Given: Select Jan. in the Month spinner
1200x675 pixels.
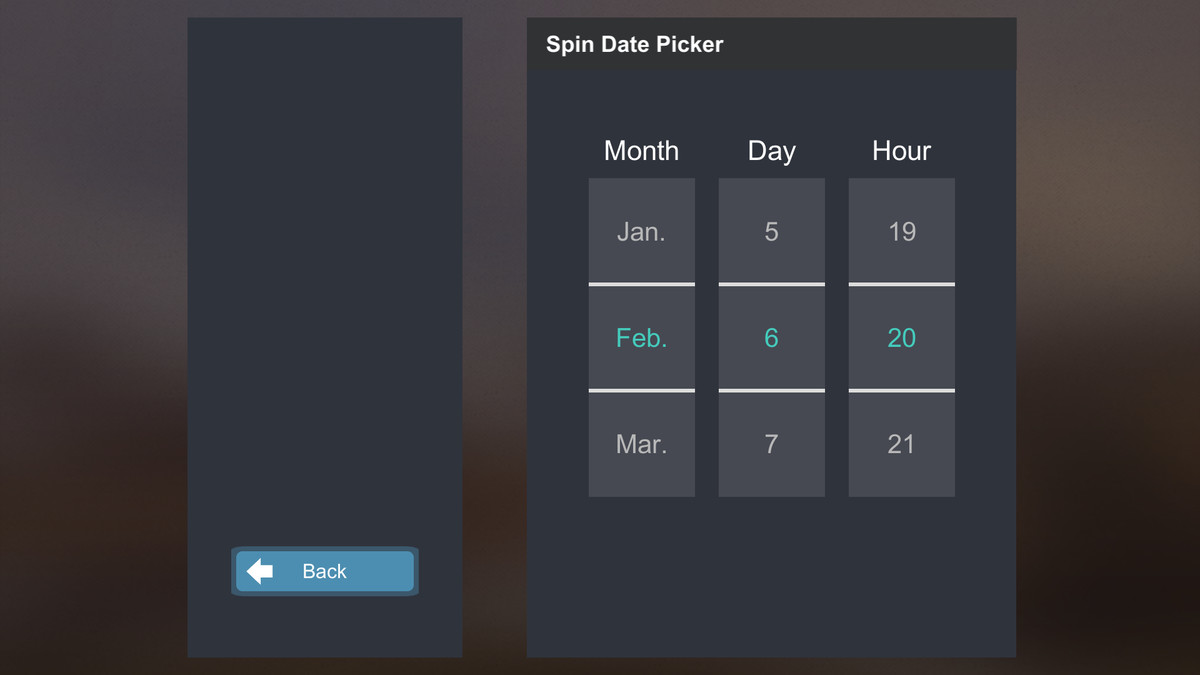Looking at the screenshot, I should coord(641,231).
